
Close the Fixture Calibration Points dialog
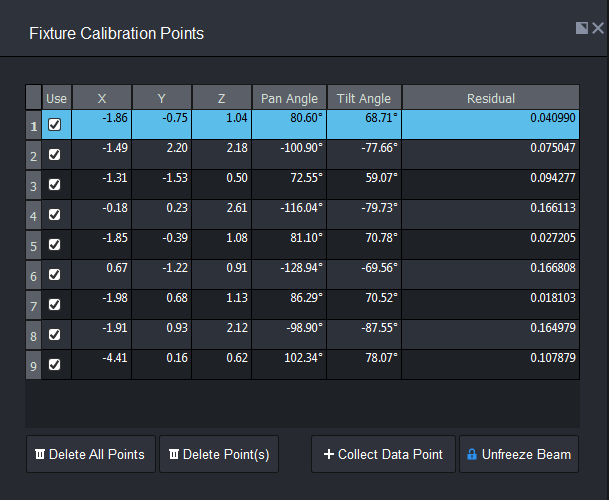coord(598,28)
